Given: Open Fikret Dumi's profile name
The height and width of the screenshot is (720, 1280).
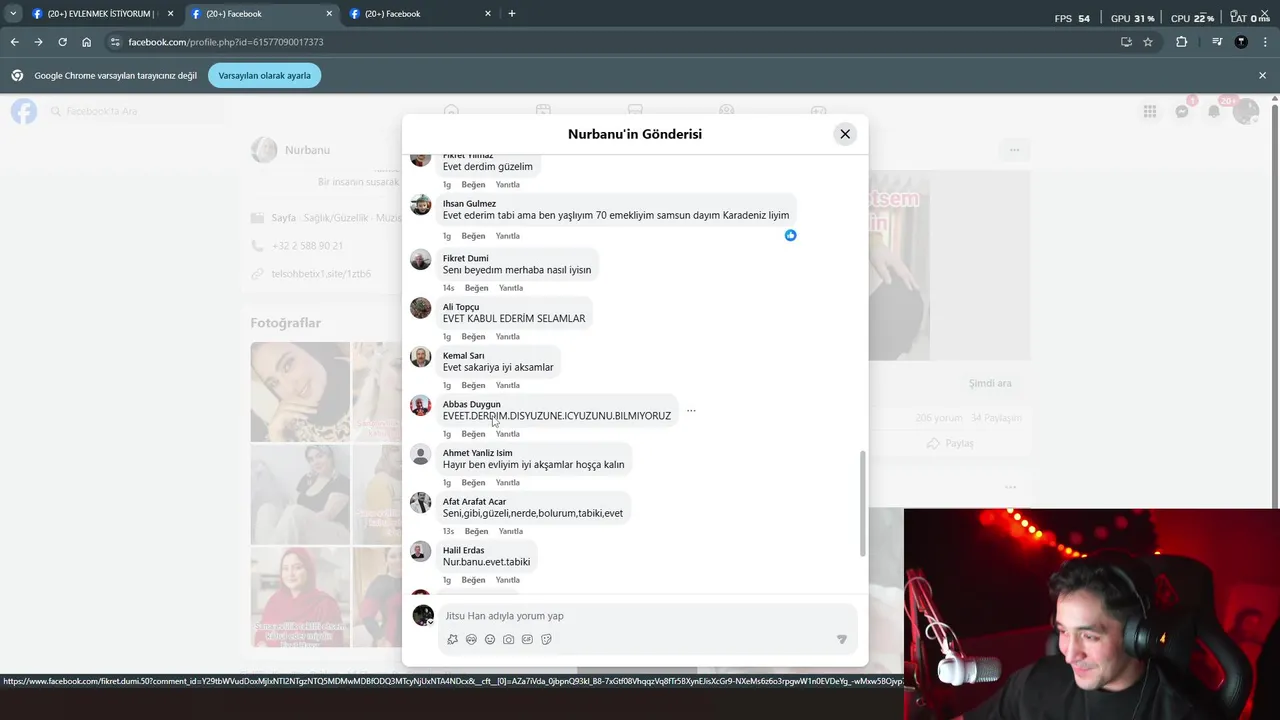Looking at the screenshot, I should (x=465, y=258).
